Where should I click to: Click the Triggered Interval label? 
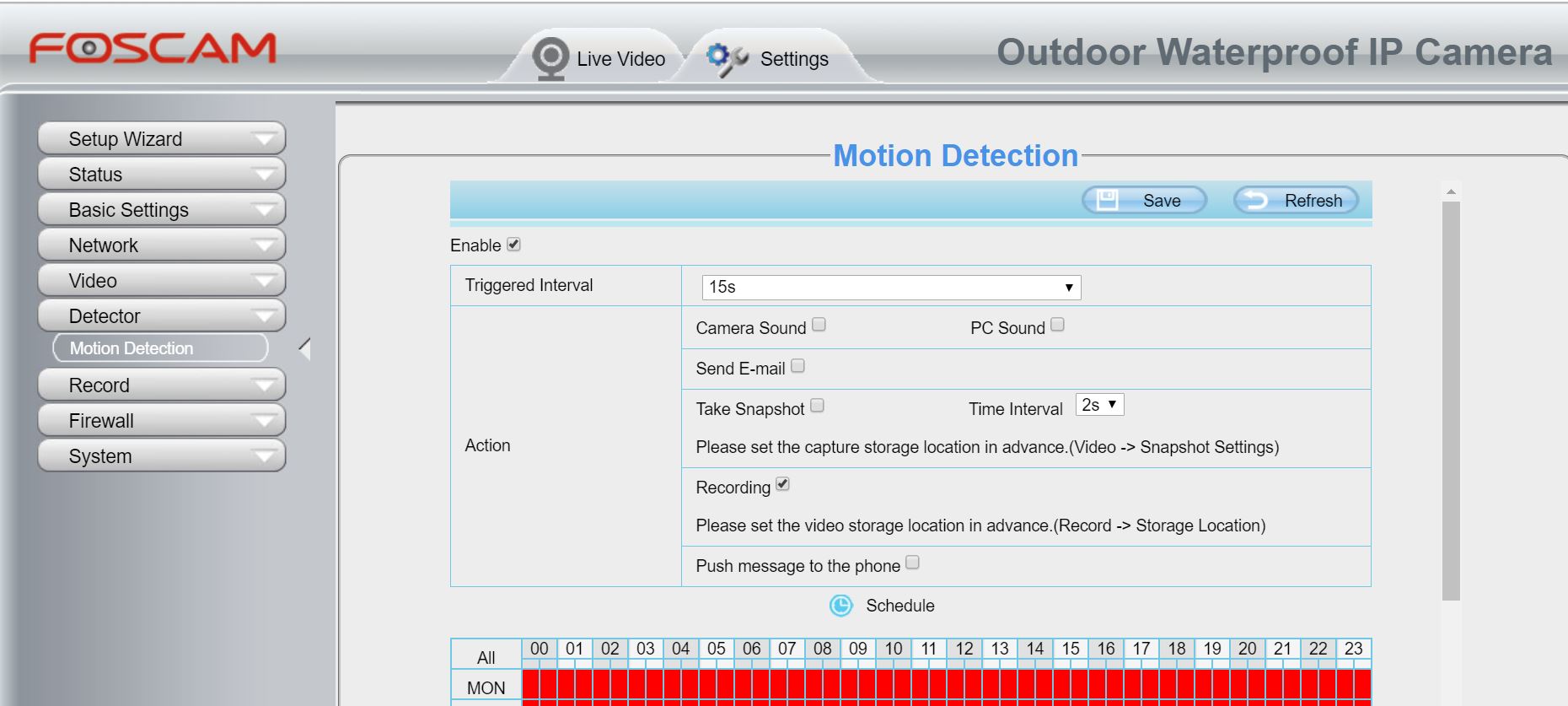pyautogui.click(x=529, y=285)
